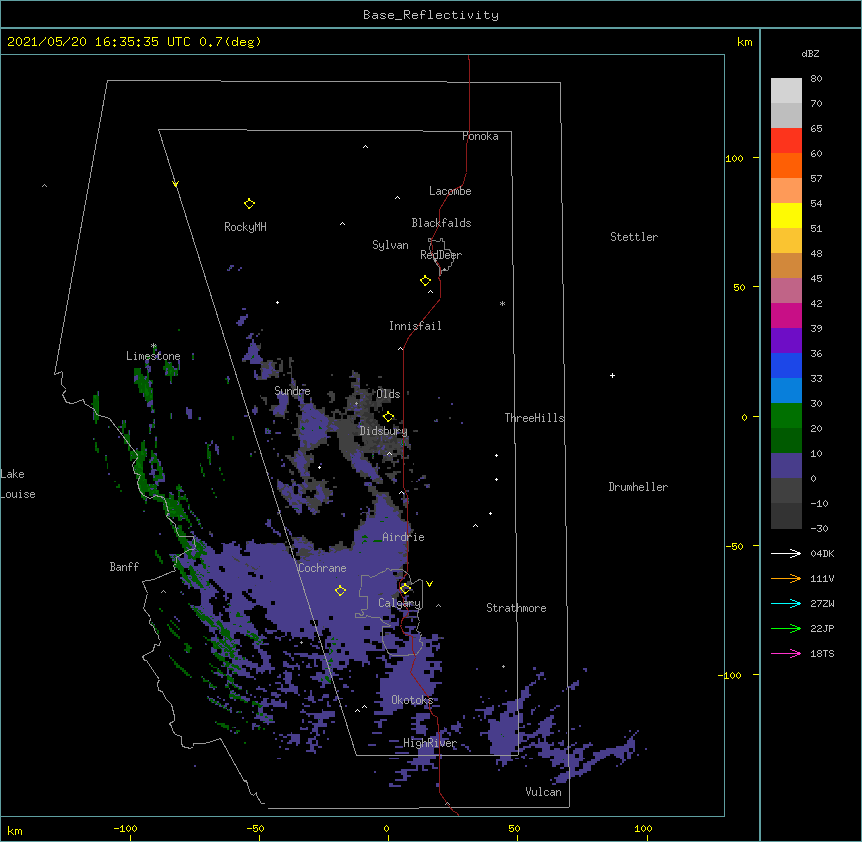Viewport: 862px width, 842px height.
Task: Click the purple 10 dBZ color swatch
Action: click(786, 466)
